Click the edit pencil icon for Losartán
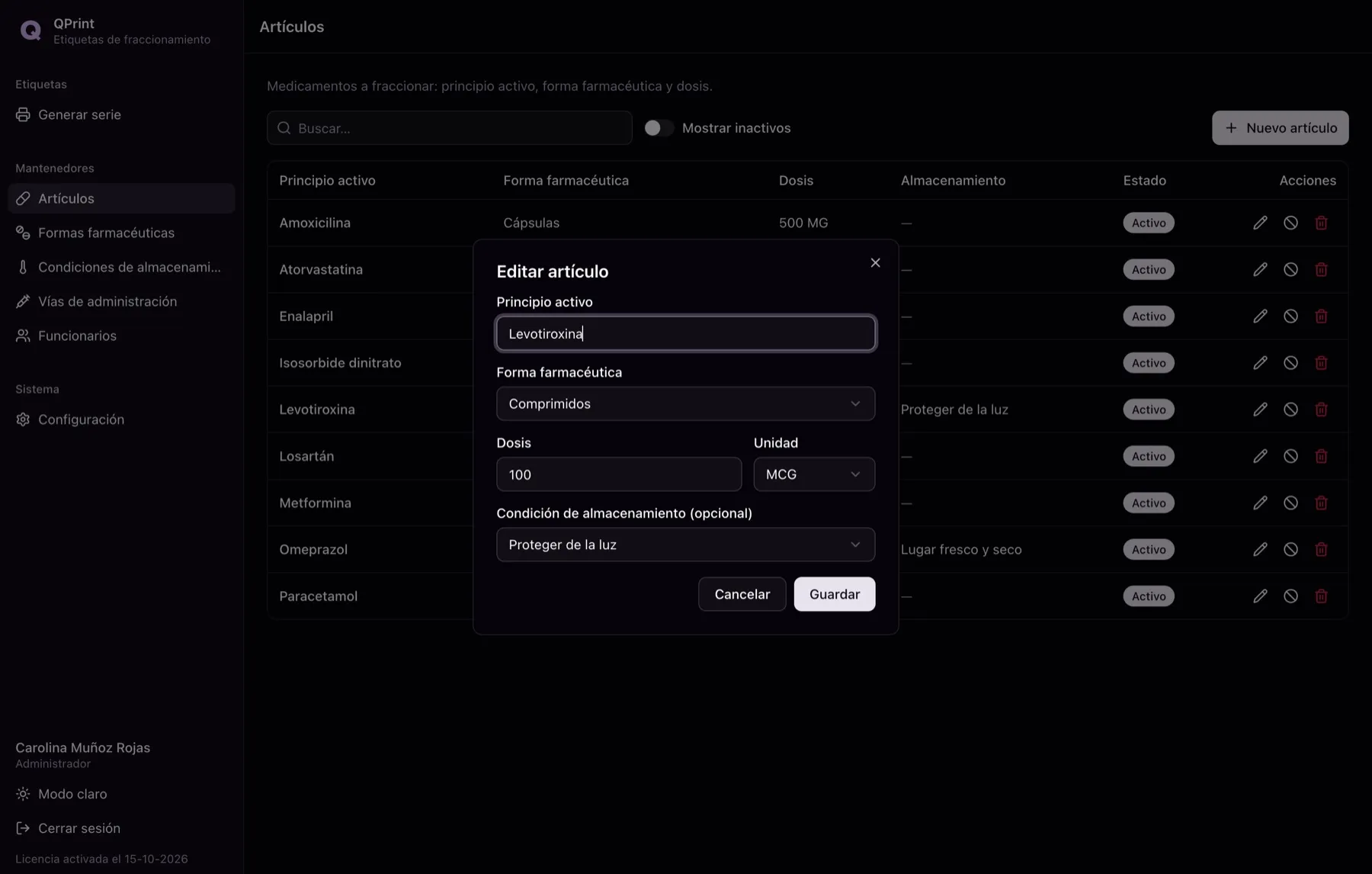This screenshot has width=1372, height=874. (x=1260, y=456)
